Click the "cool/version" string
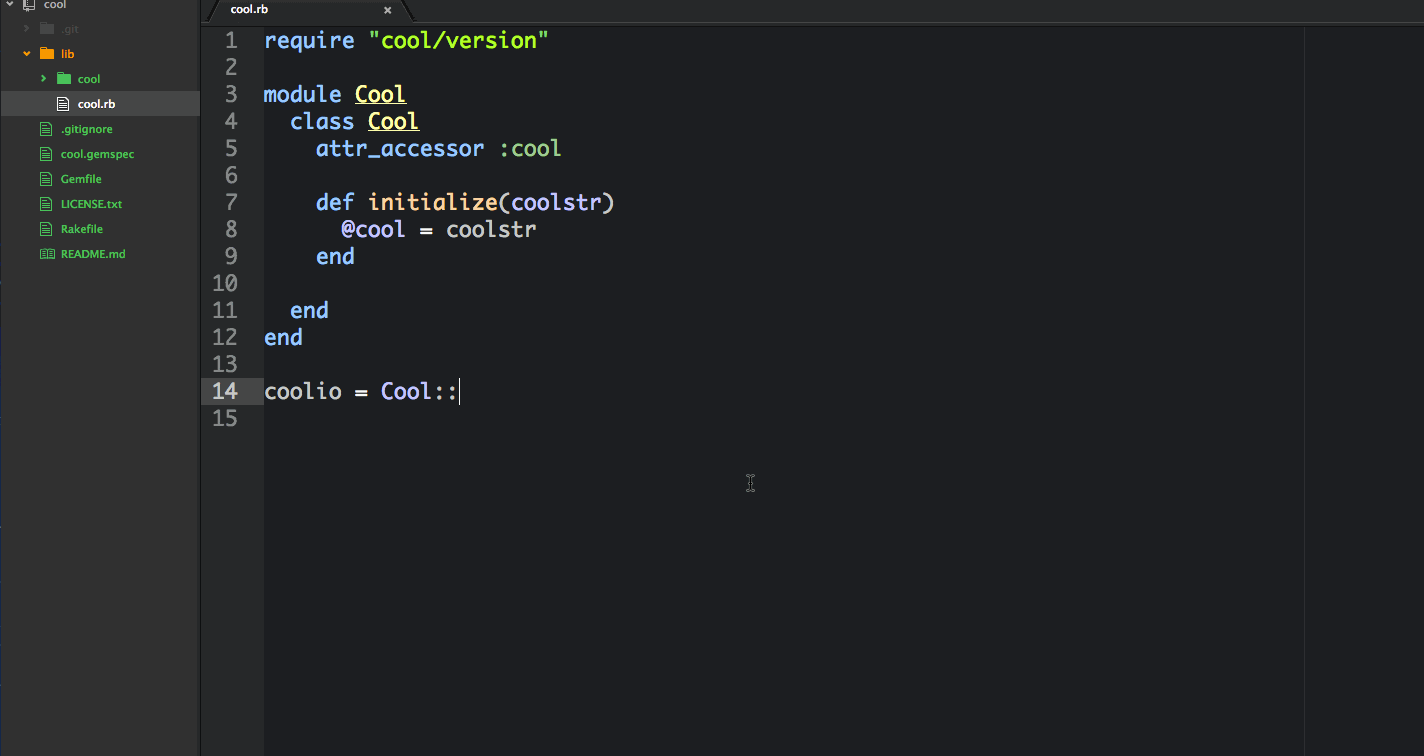 pyautogui.click(x=459, y=41)
